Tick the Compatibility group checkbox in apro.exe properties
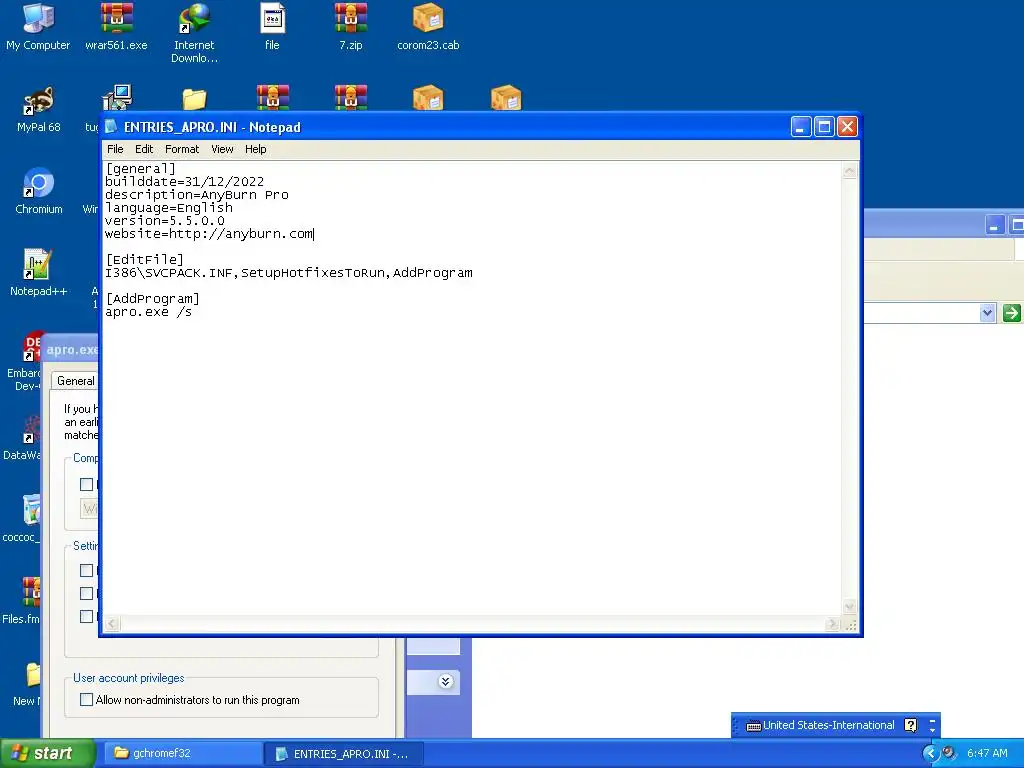This screenshot has height=768, width=1024. [86, 485]
